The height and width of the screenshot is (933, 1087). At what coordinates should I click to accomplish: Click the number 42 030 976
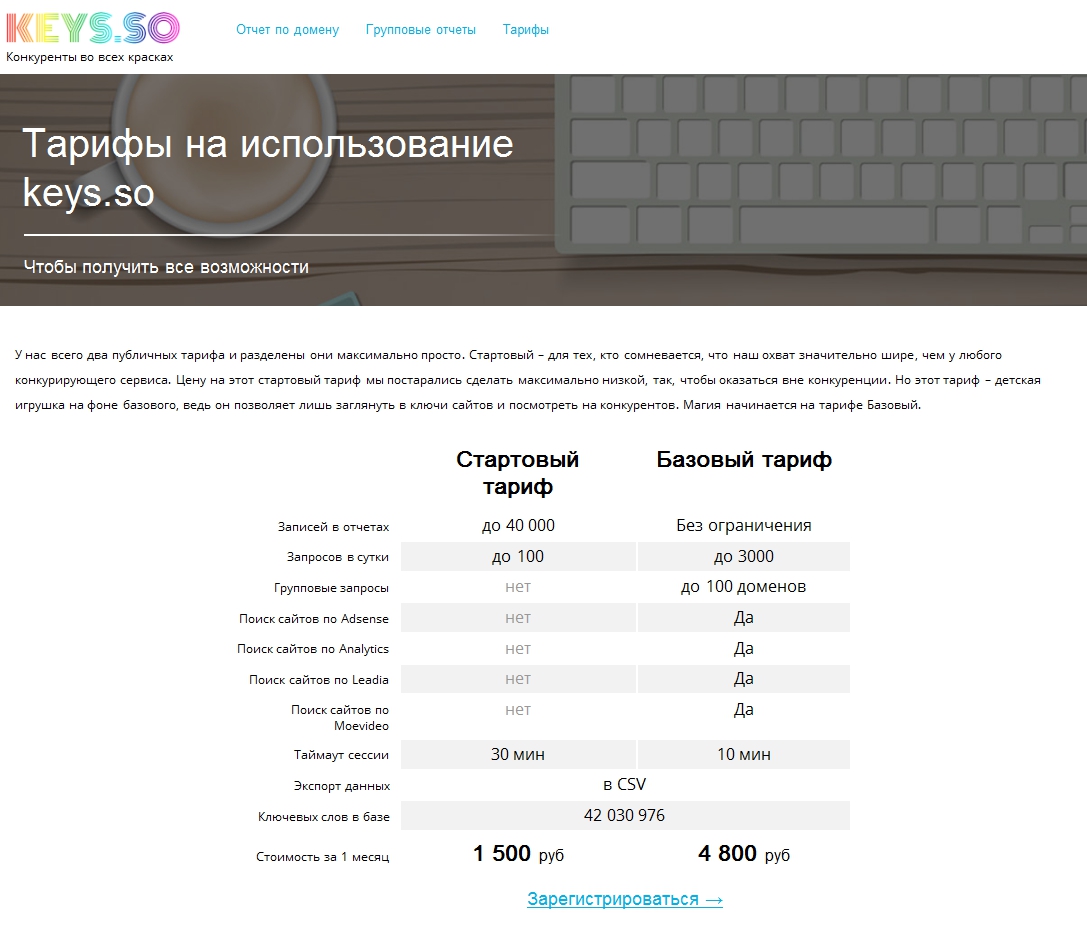pyautogui.click(x=625, y=815)
